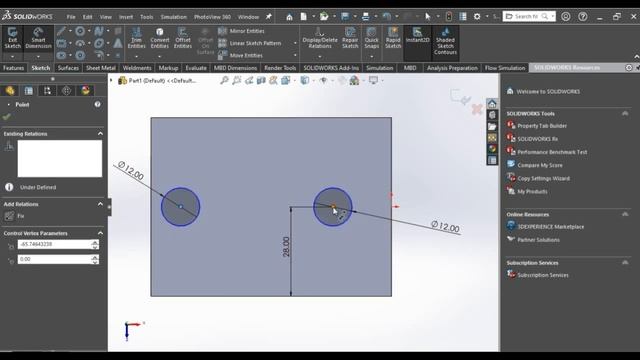This screenshot has height=360, width=640.
Task: Increment the X coordinate spinner arrow
Action: [95, 242]
